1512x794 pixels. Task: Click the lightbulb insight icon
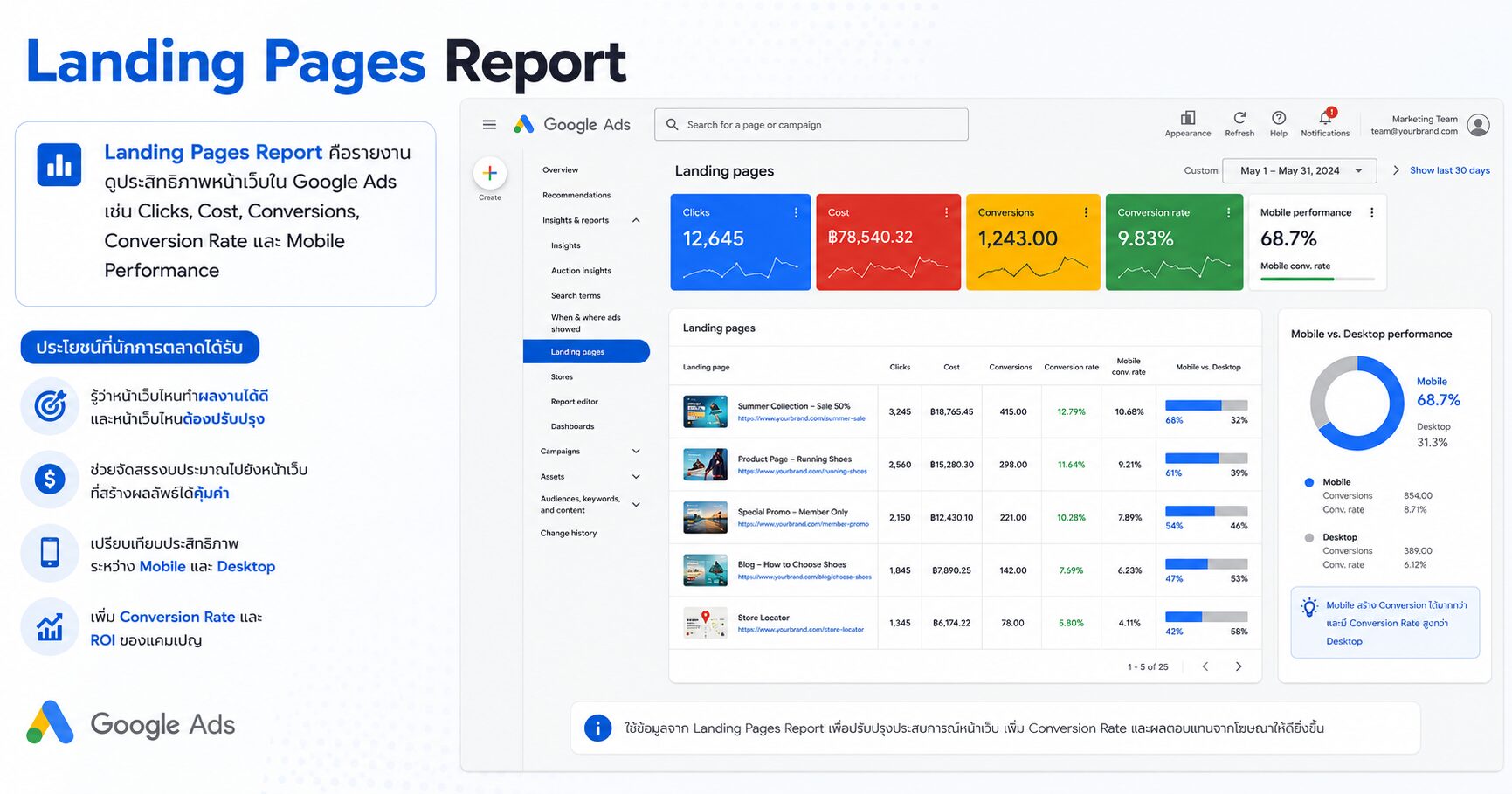click(x=1308, y=607)
